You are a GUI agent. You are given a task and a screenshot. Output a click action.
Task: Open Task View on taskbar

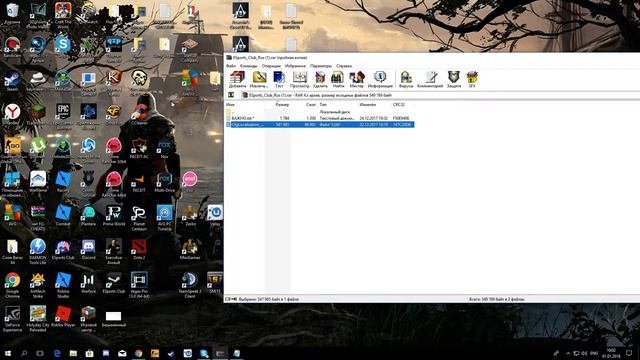40,353
